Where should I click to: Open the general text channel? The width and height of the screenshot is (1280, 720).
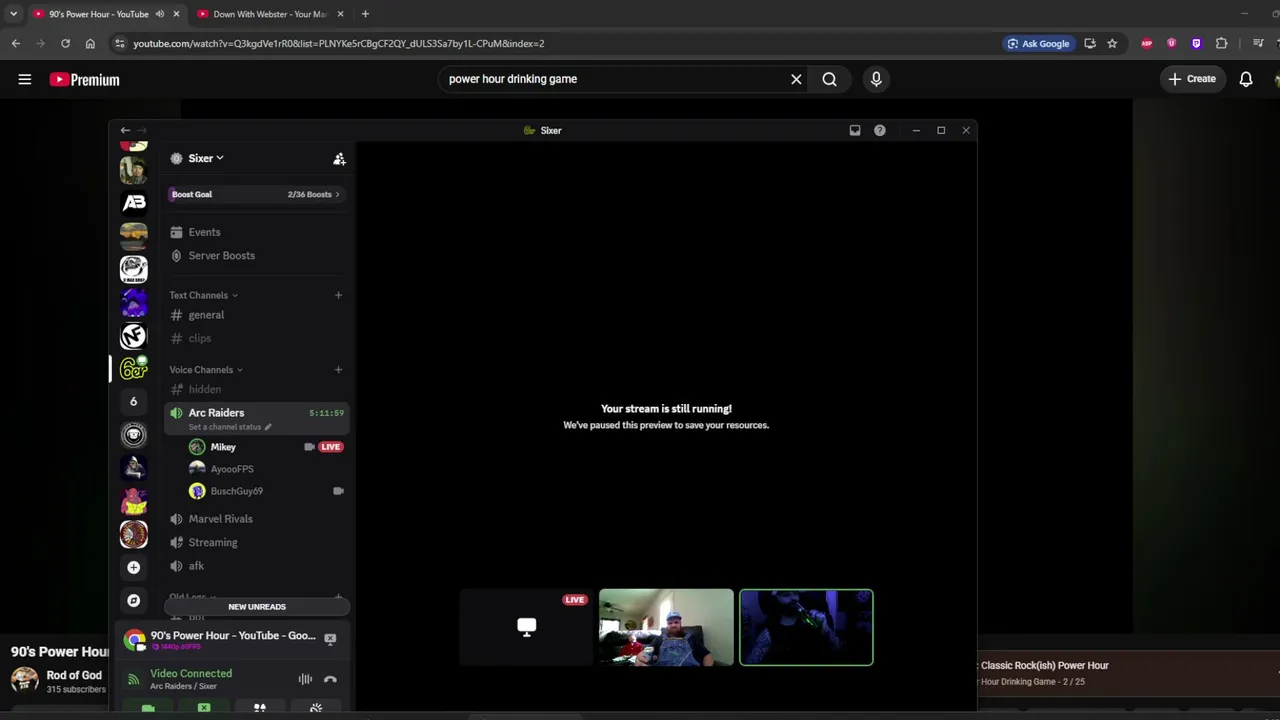click(x=255, y=315)
